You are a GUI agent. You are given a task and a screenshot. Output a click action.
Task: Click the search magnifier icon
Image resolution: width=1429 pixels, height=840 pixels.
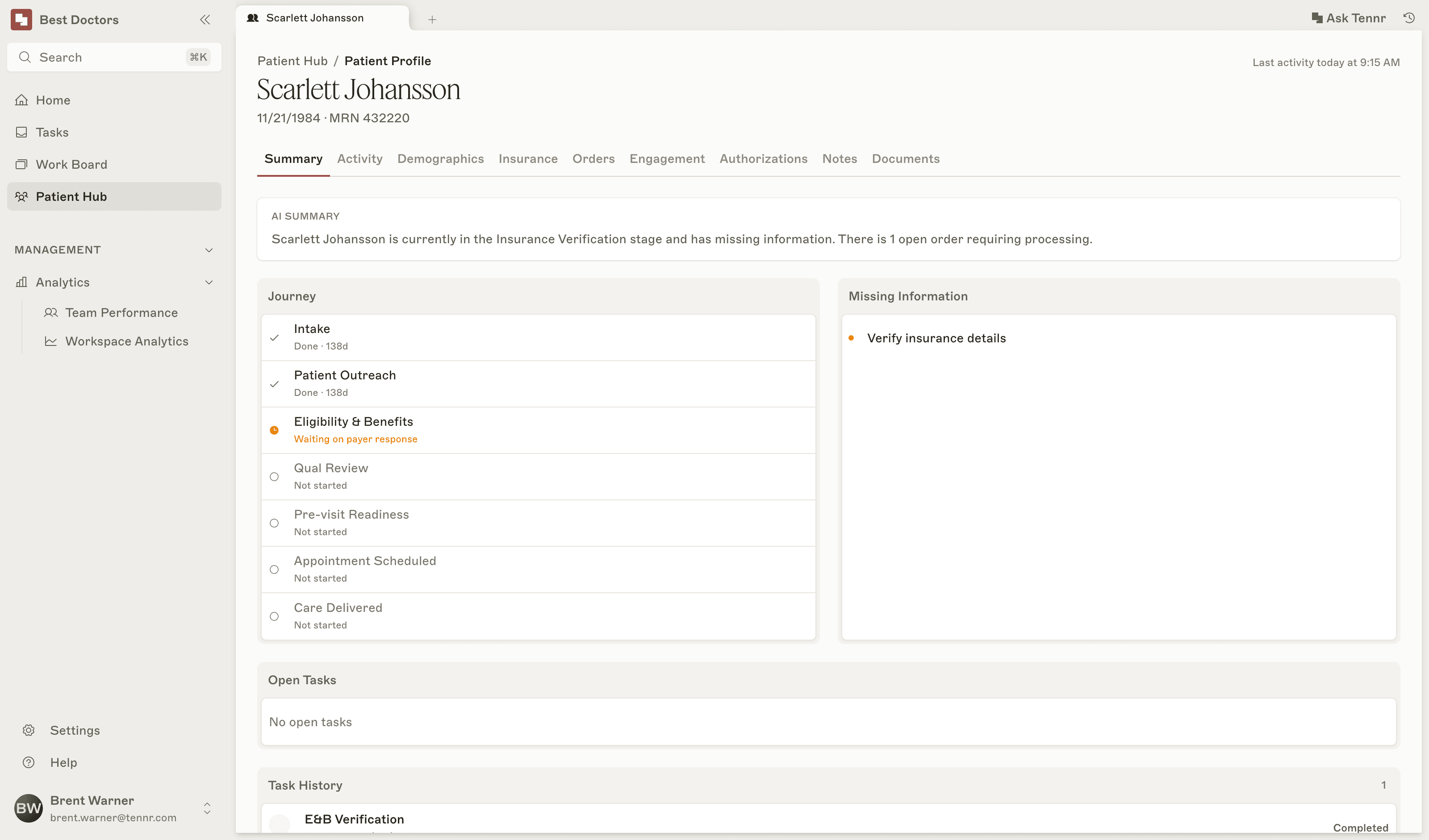click(25, 57)
